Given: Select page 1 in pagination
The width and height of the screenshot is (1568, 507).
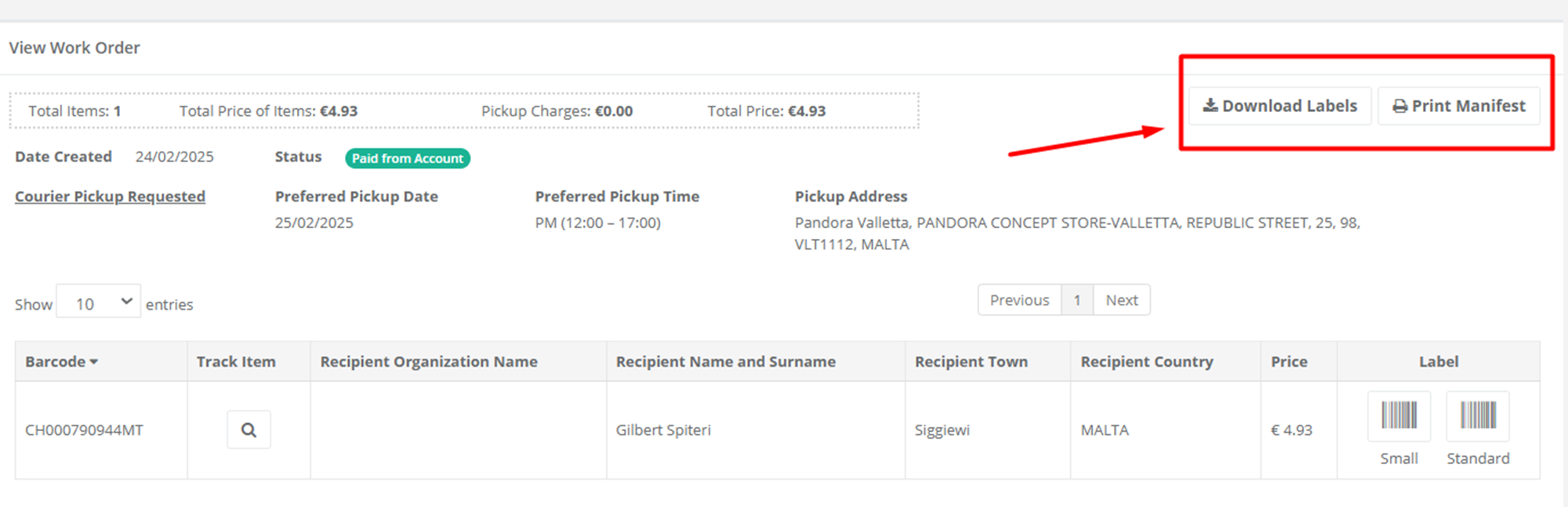Looking at the screenshot, I should 1077,300.
